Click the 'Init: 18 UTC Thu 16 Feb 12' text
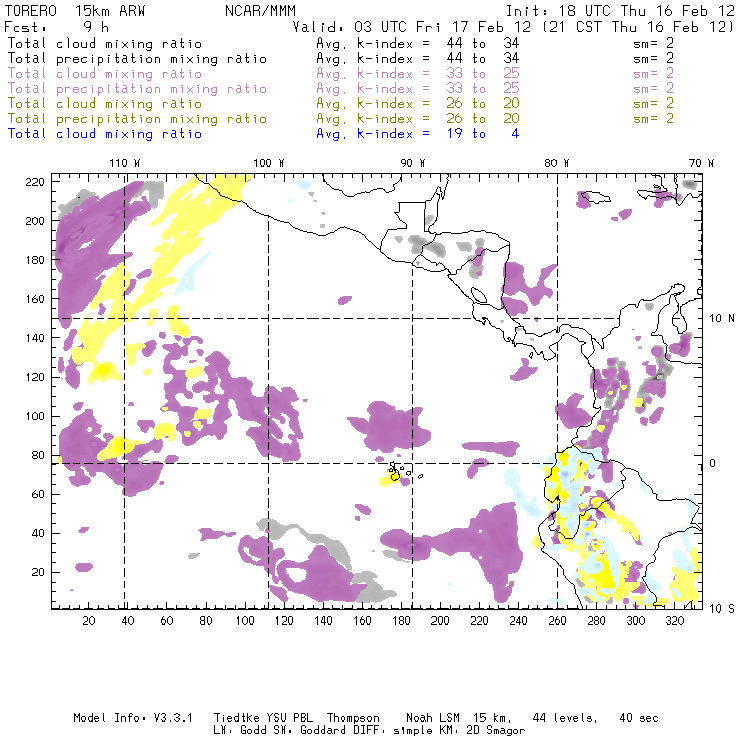 tap(620, 11)
